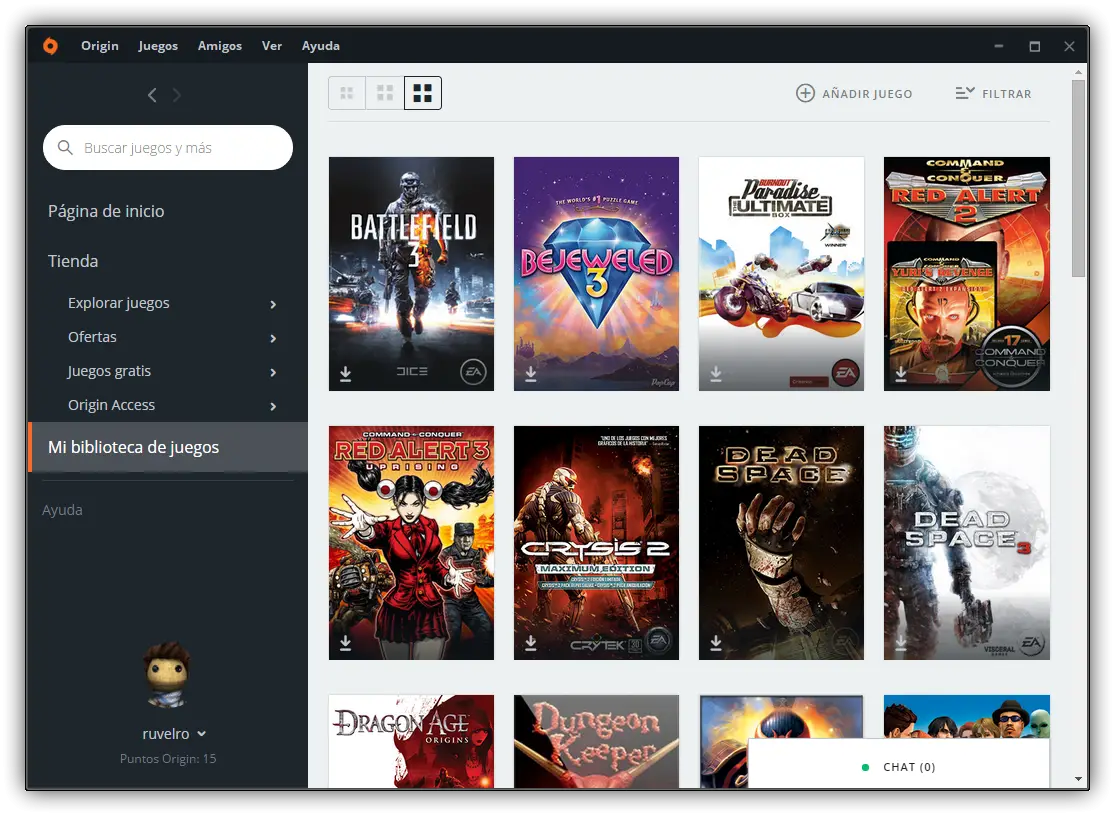Expand Origin Access submenu
The width and height of the screenshot is (1115, 816).
pos(273,407)
